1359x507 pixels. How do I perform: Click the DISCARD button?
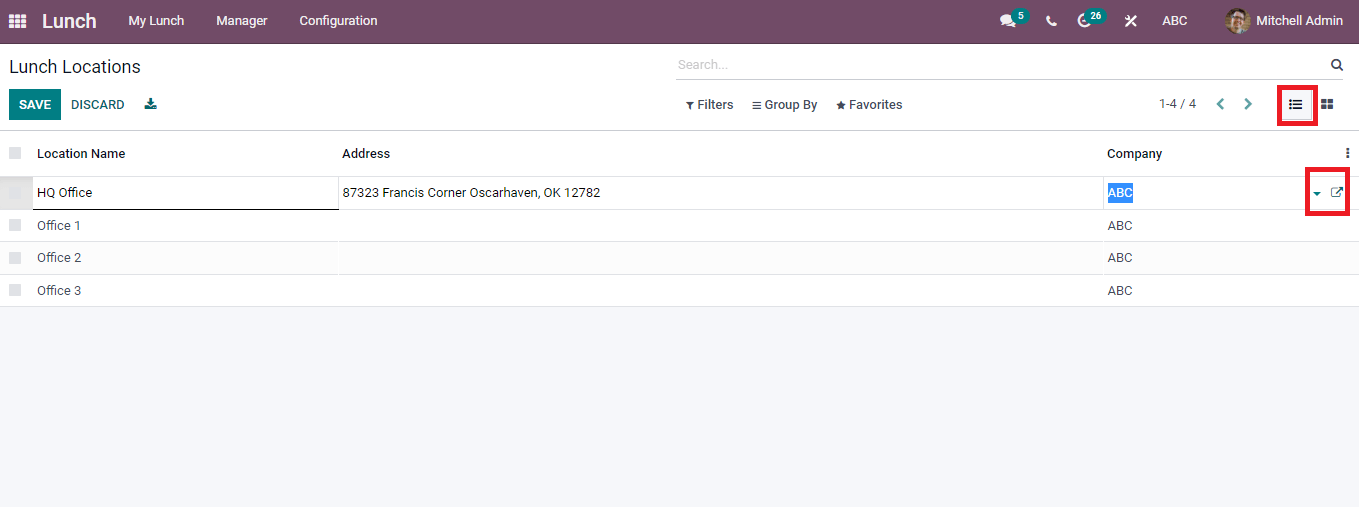98,105
